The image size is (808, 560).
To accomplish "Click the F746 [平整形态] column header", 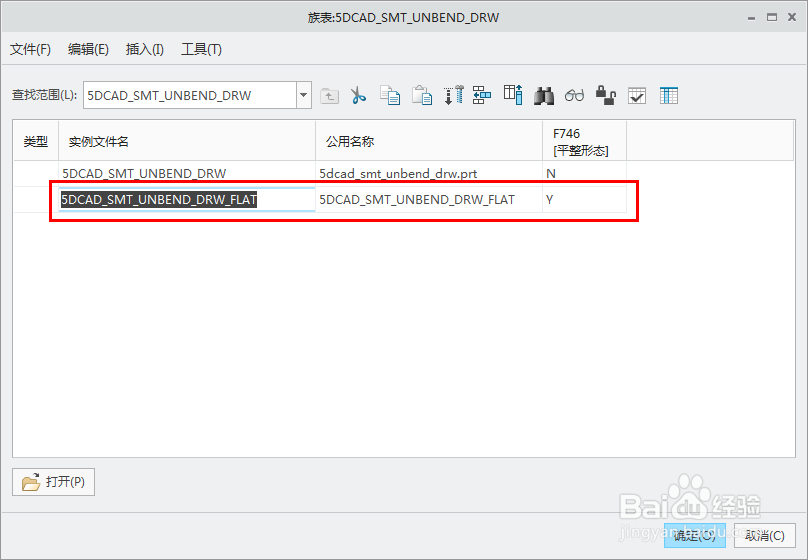I will (584, 141).
